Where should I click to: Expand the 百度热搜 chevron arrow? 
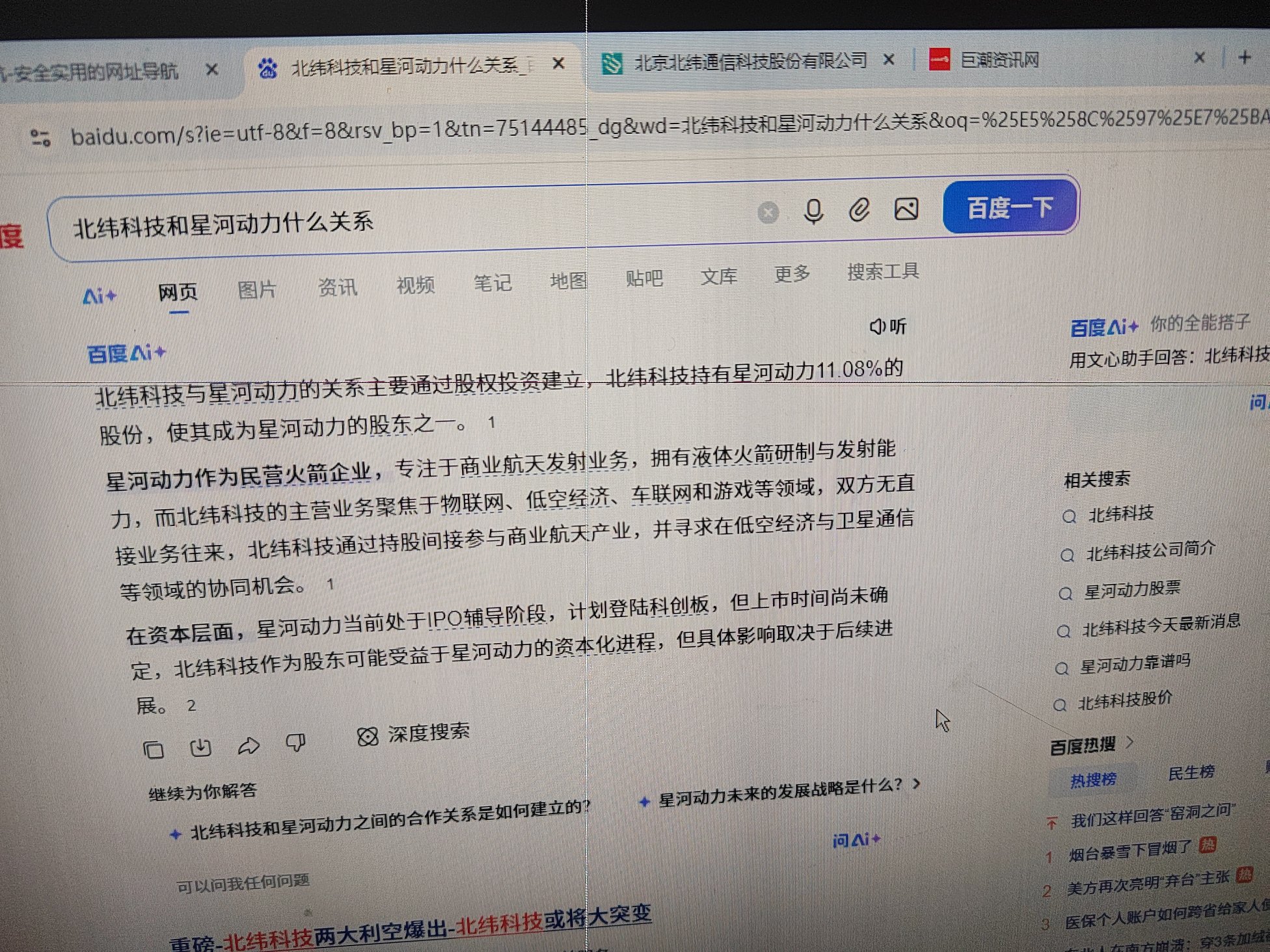pyautogui.click(x=1130, y=742)
